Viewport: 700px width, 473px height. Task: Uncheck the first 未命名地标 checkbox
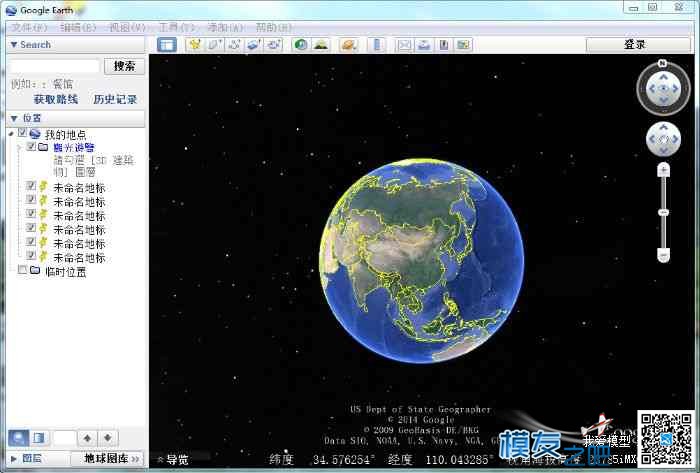point(31,186)
